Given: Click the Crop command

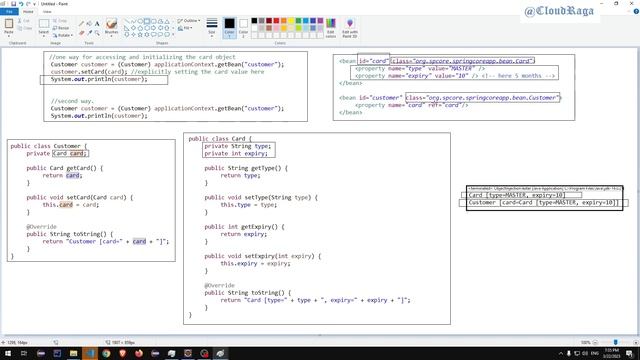Looking at the screenshot, I should (60, 21).
